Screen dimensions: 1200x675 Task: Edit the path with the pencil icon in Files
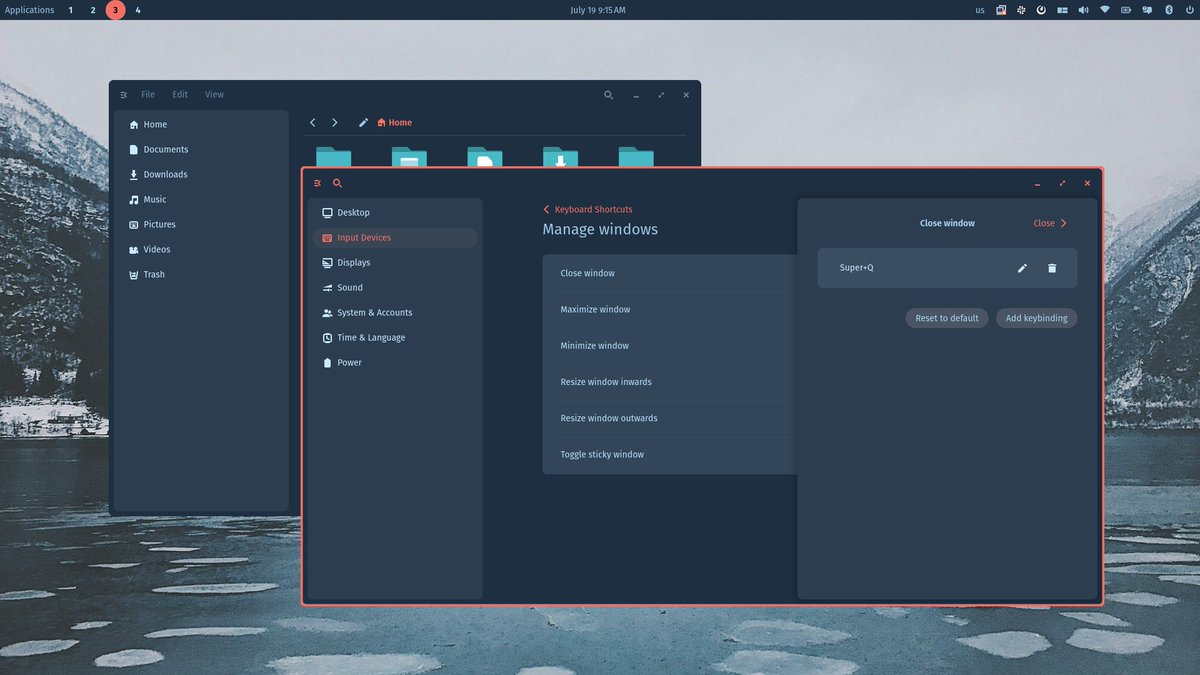363,122
